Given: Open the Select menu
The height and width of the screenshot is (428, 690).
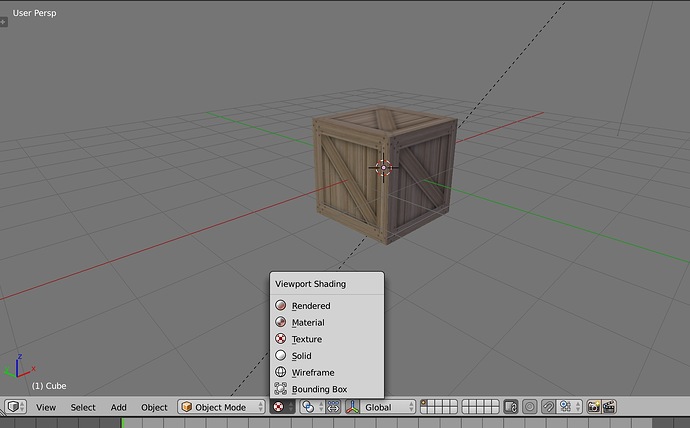Looking at the screenshot, I should click(83, 407).
